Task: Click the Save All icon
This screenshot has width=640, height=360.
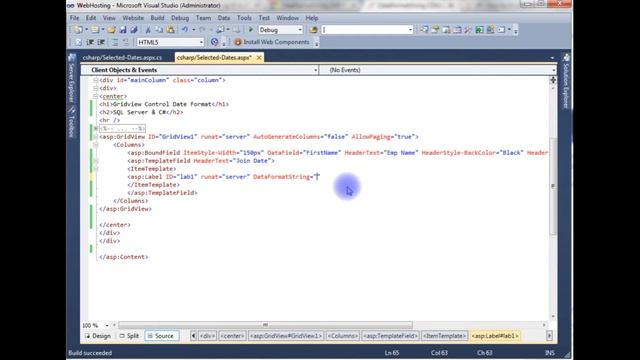Action: pos(133,30)
